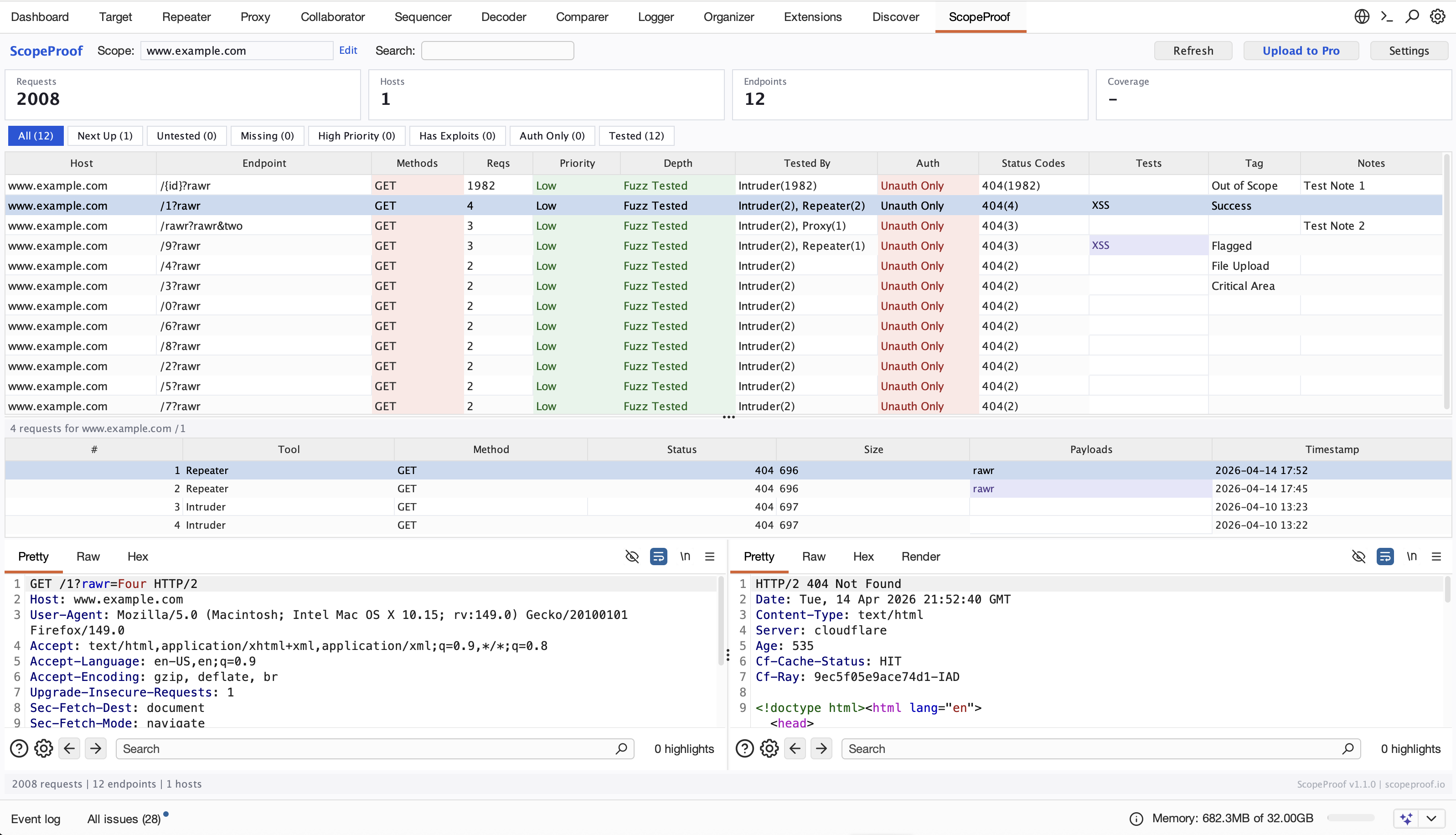This screenshot has width=1456, height=835.
Task: Click the request viewer vertical scrollbar
Action: 722,622
